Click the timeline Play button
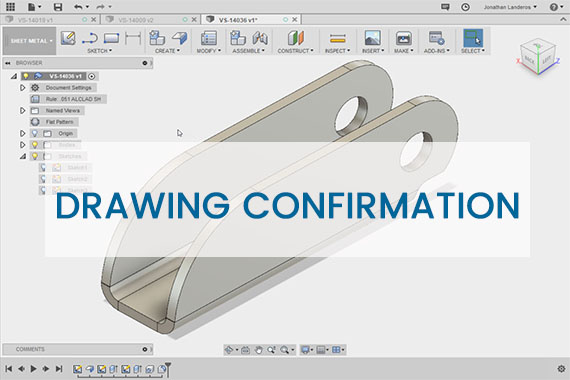570x380 pixels. [x=33, y=369]
